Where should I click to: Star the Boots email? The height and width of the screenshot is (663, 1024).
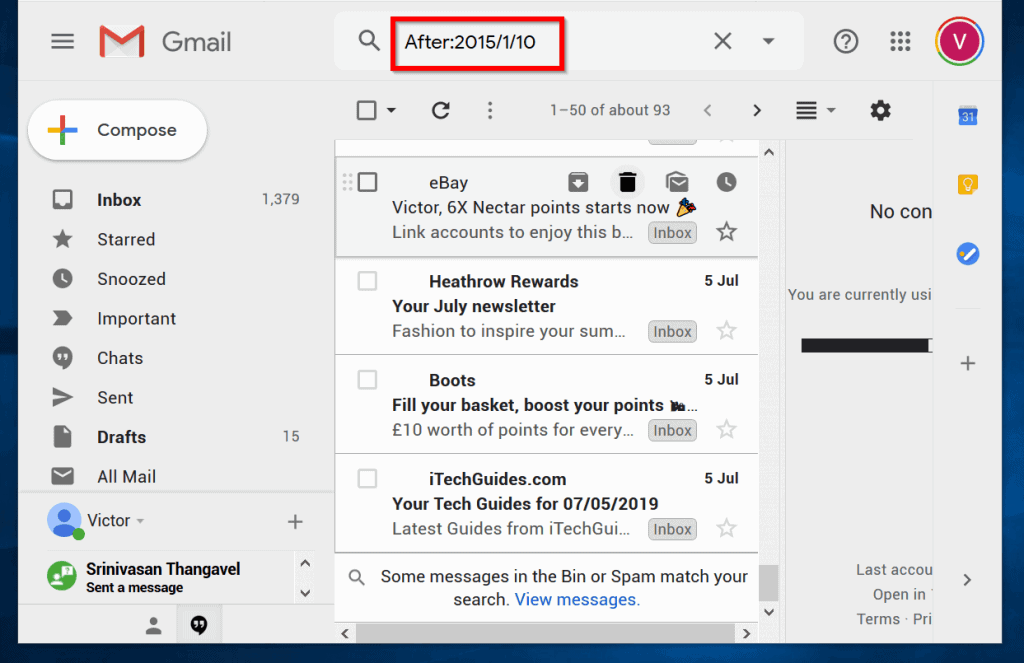[x=726, y=429]
